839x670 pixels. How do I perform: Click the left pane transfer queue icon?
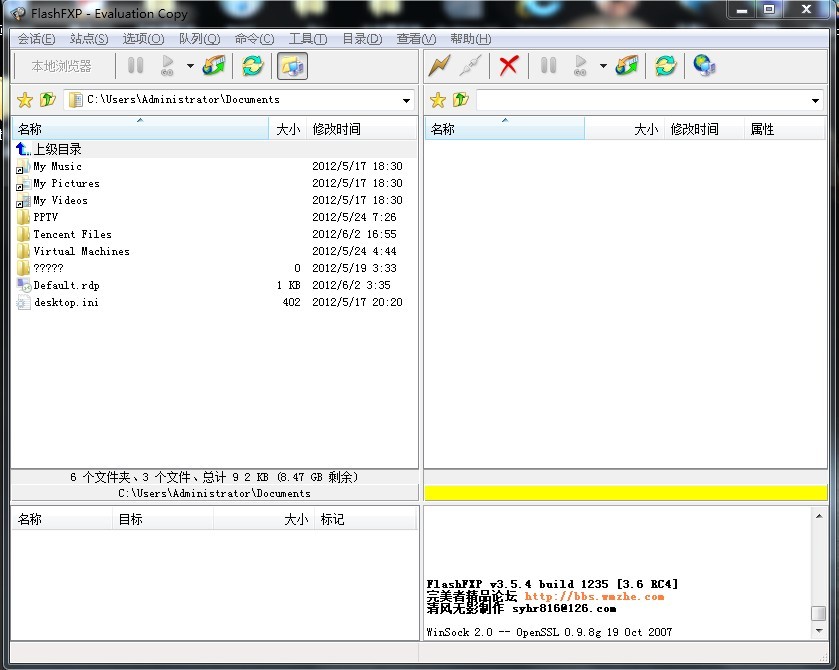[214, 66]
